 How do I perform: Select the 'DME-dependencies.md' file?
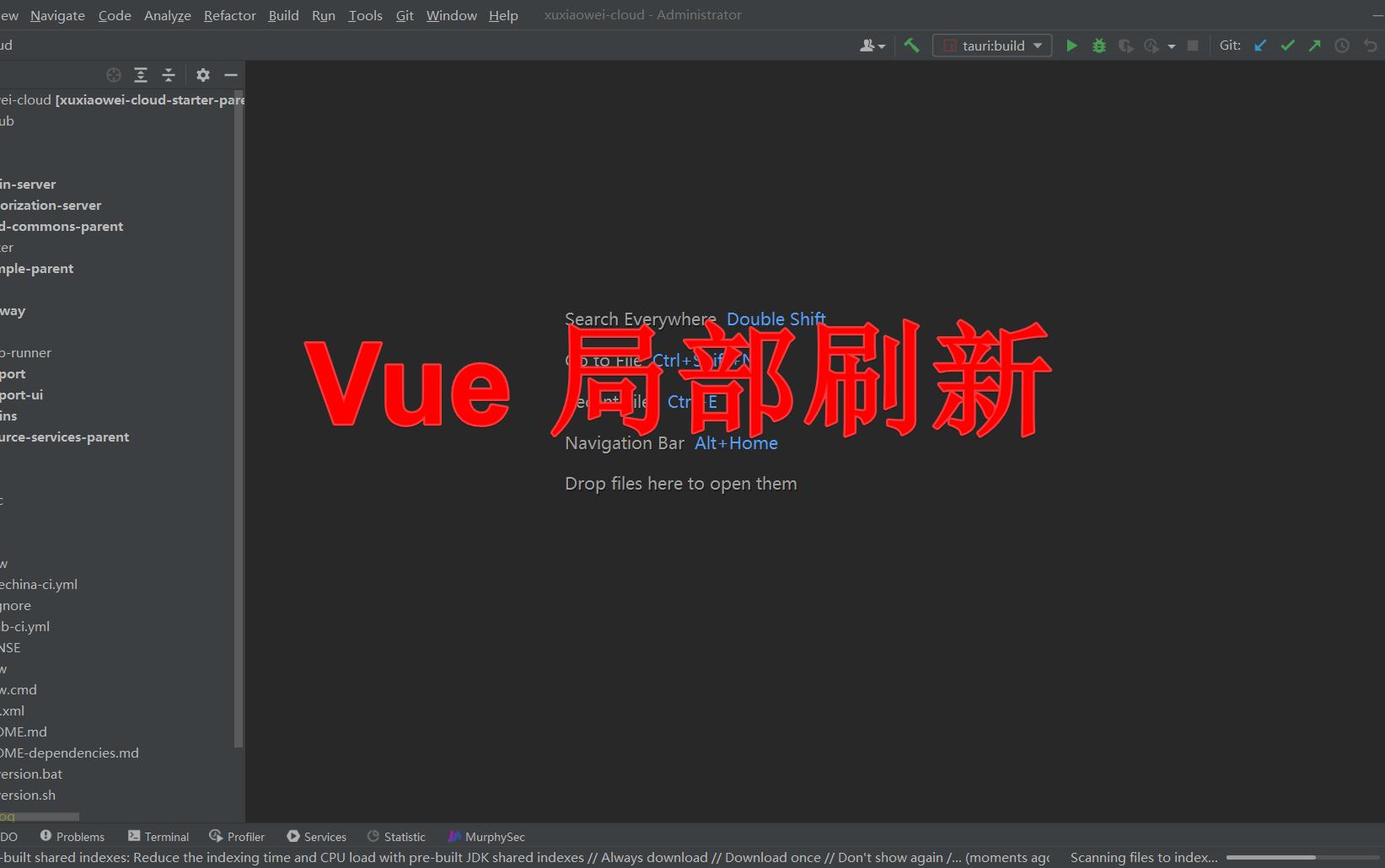(69, 753)
